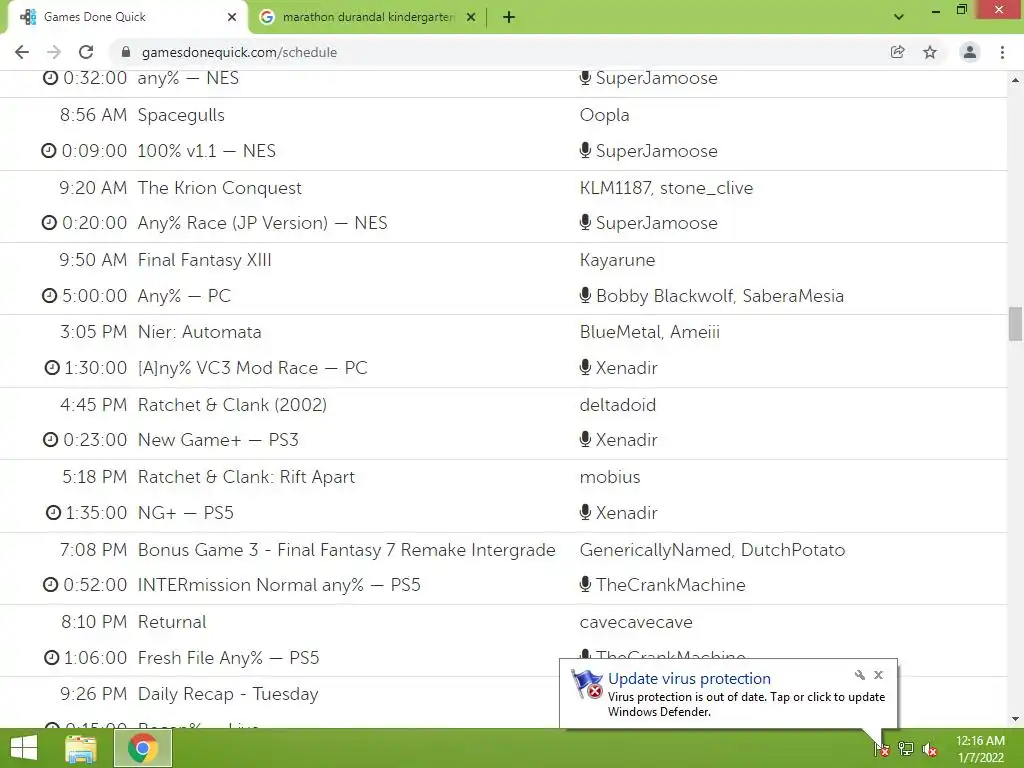Go forward with the browser arrow
The height and width of the screenshot is (768, 1024).
coord(54,52)
